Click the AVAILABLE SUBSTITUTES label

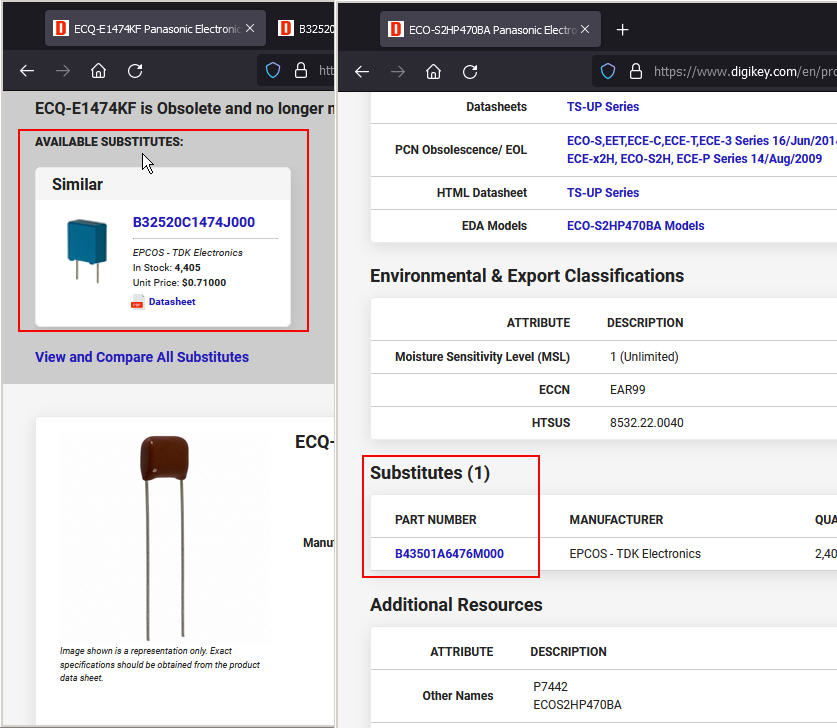109,142
